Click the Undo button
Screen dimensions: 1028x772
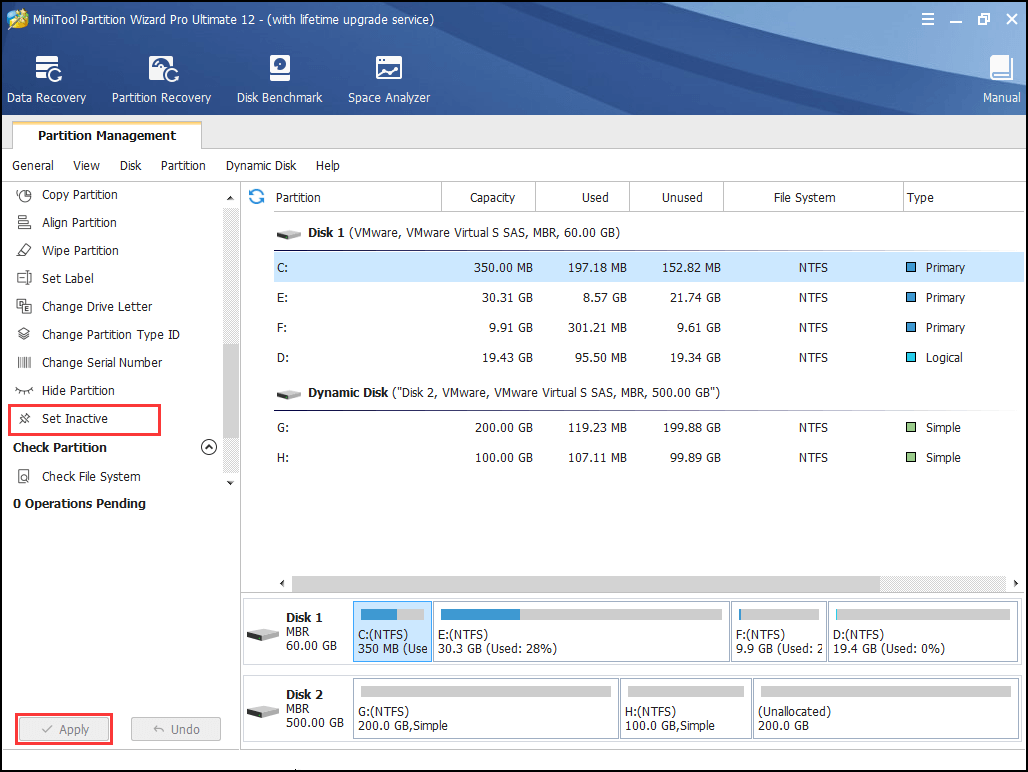pos(176,729)
